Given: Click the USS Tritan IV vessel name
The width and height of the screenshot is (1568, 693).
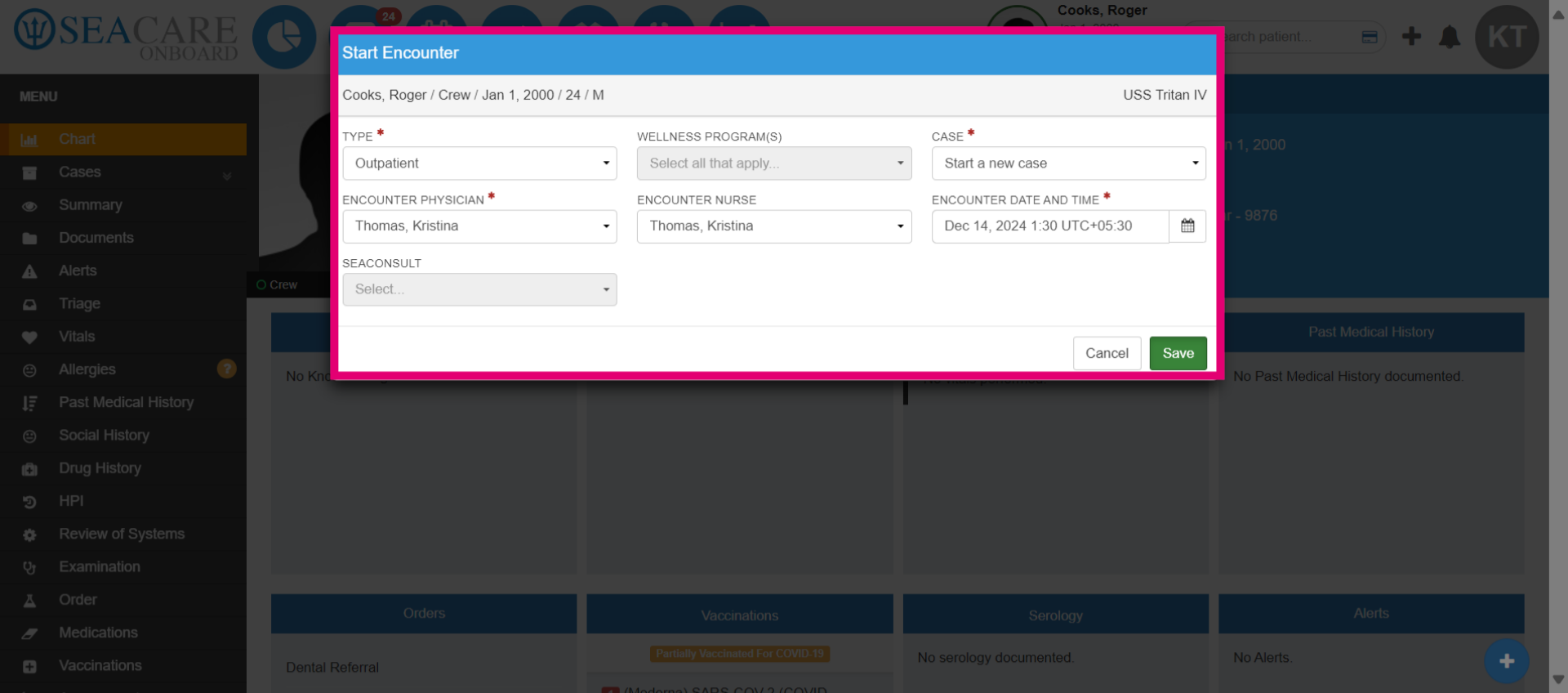Looking at the screenshot, I should tap(1165, 95).
